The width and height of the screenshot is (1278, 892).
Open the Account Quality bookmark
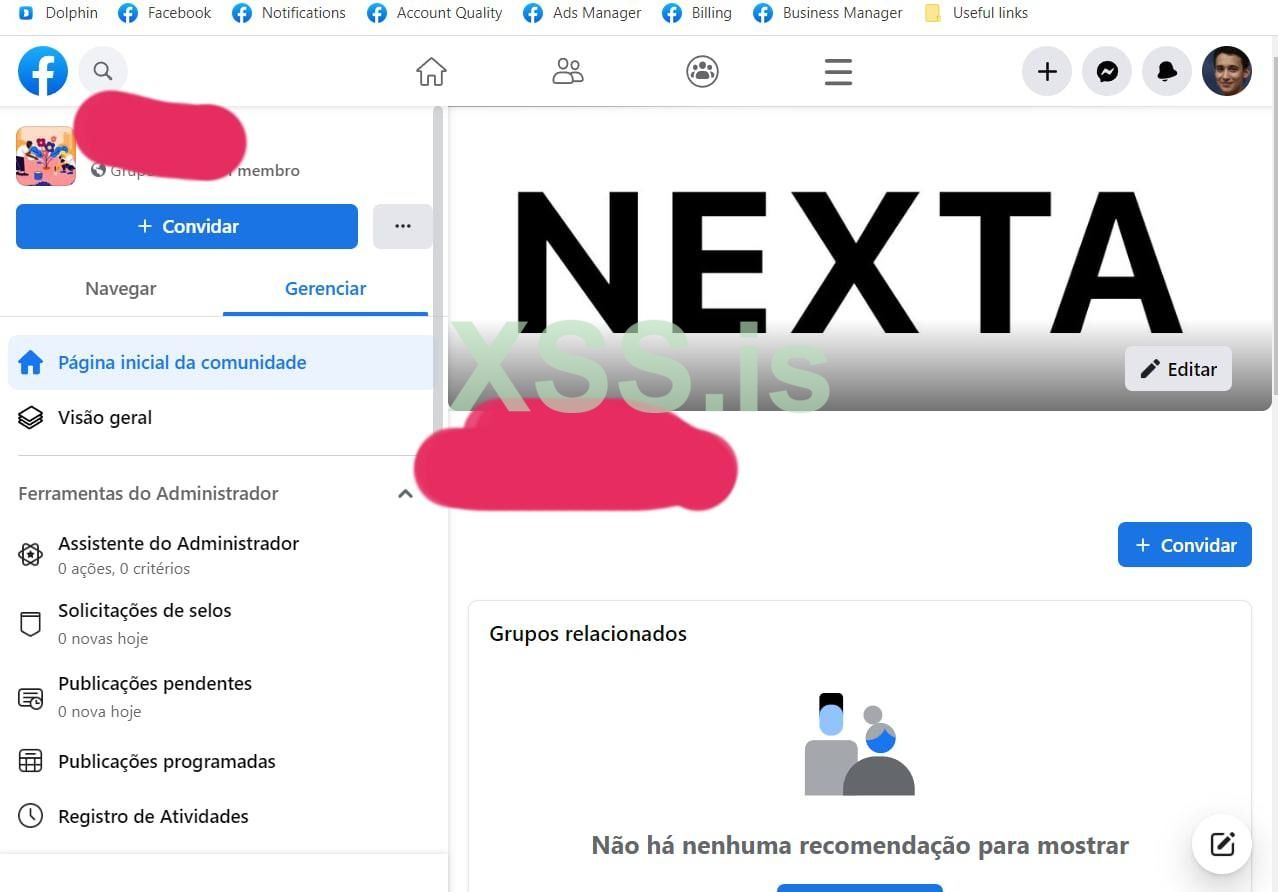[x=435, y=13]
